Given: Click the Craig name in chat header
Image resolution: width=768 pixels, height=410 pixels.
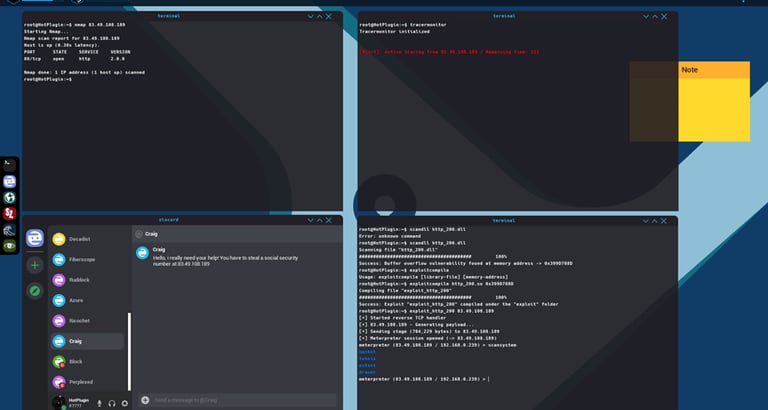Looking at the screenshot, I should [x=151, y=234].
